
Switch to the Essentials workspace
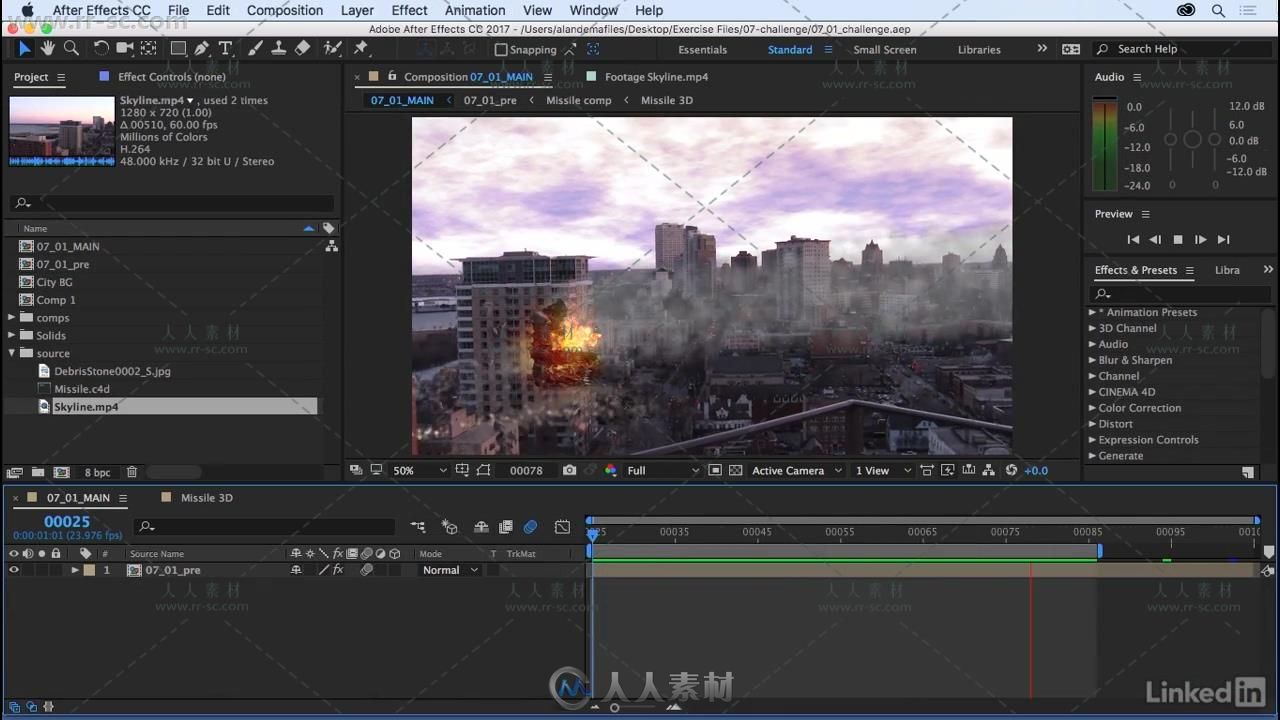pos(702,49)
